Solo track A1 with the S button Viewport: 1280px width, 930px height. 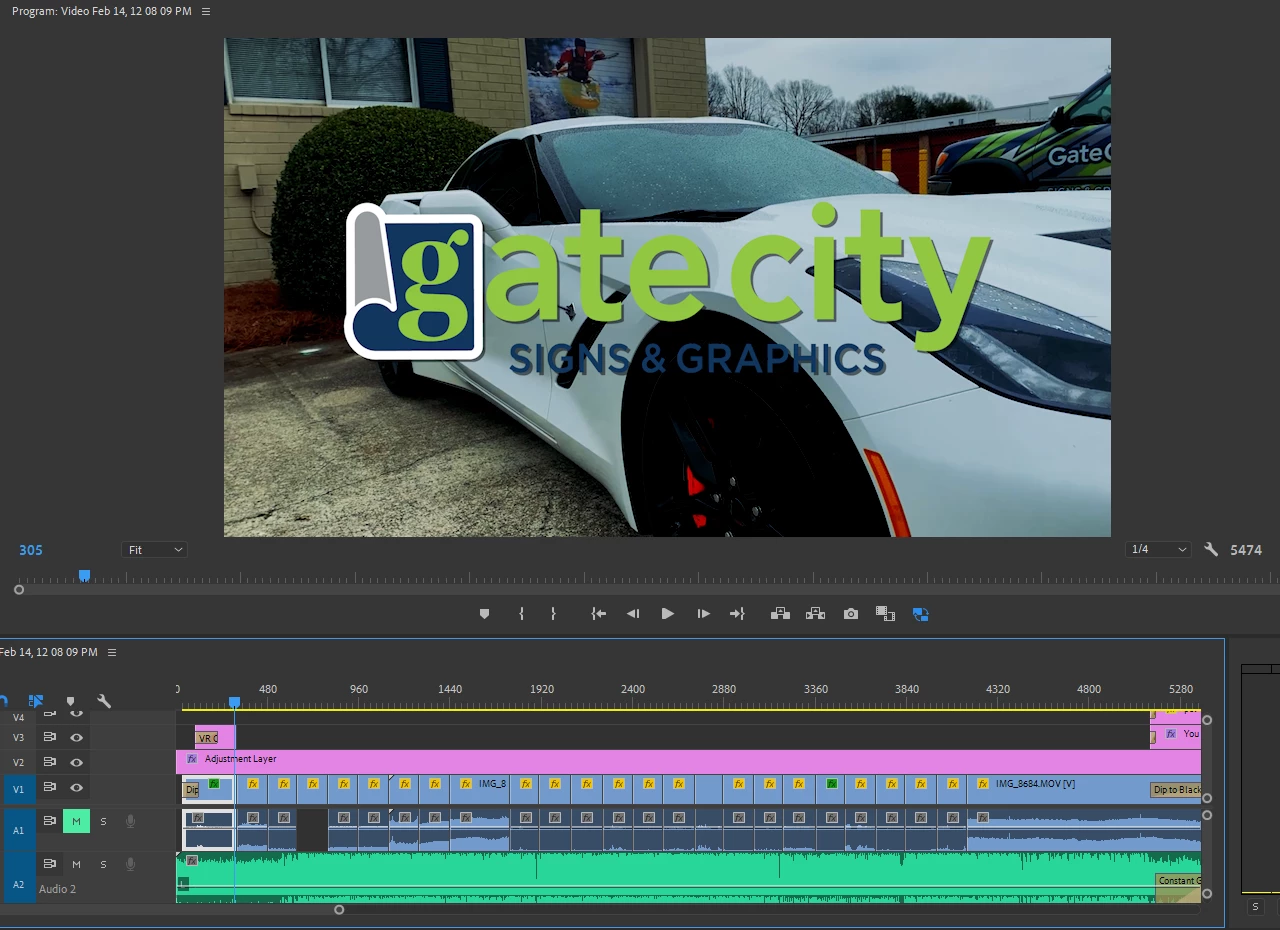tap(103, 821)
